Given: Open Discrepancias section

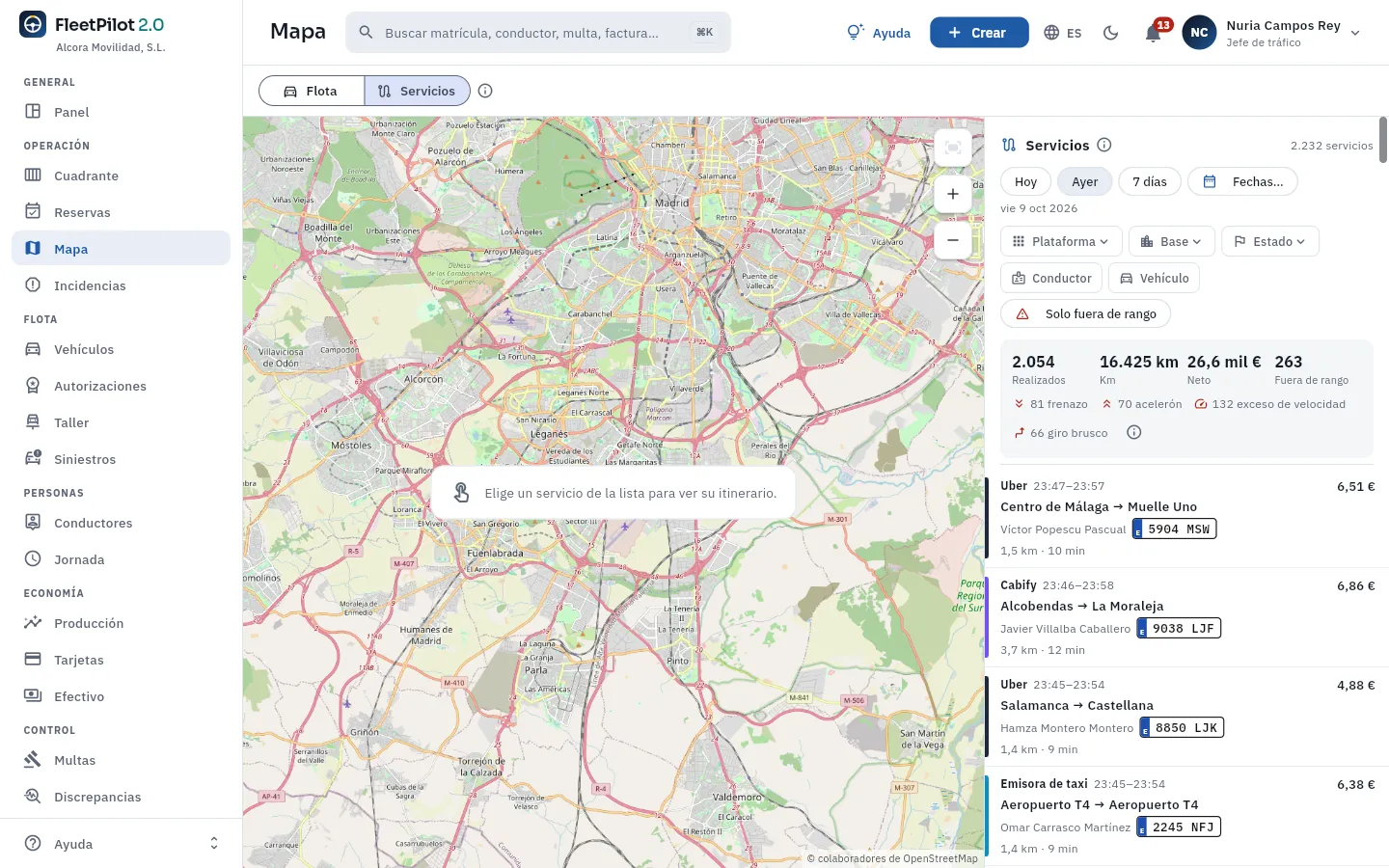Looking at the screenshot, I should pyautogui.click(x=122, y=797).
